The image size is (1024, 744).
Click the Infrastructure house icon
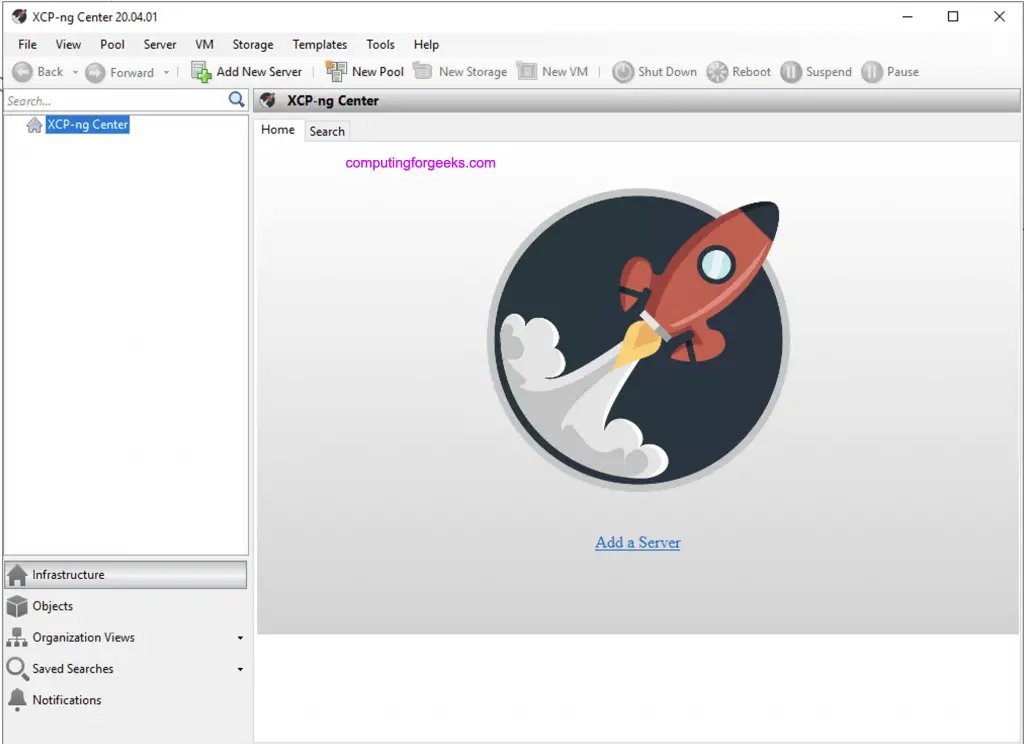tap(17, 575)
